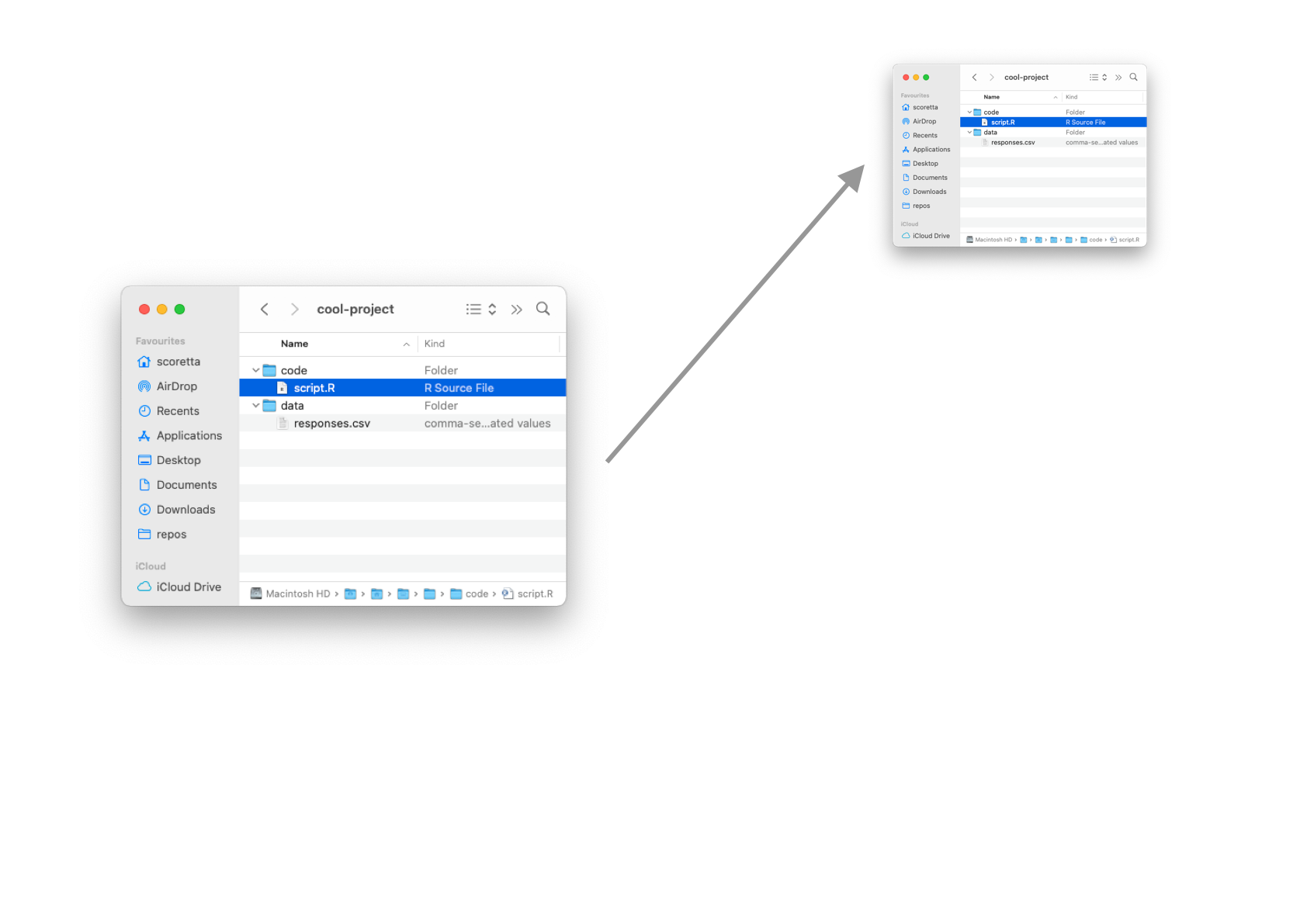Click code folder in the large window's path bar
Screen dimensions: 1307x924
476,594
